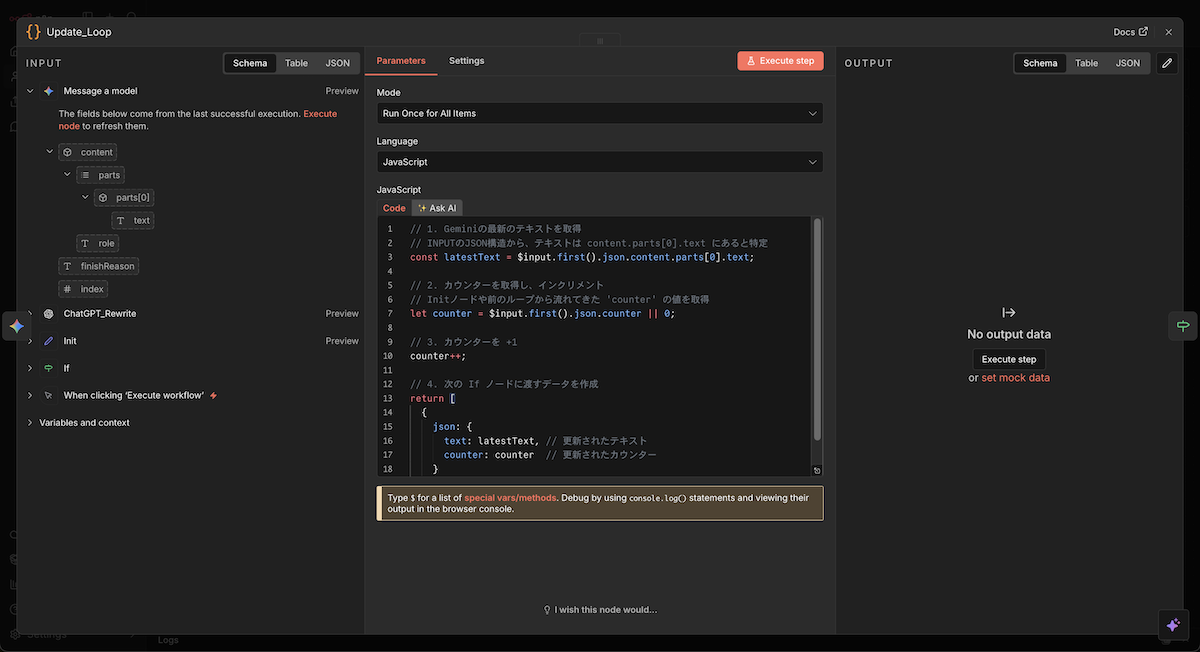Image resolution: width=1200 pixels, height=652 pixels.
Task: Click the set mock data link
Action: coord(1015,378)
